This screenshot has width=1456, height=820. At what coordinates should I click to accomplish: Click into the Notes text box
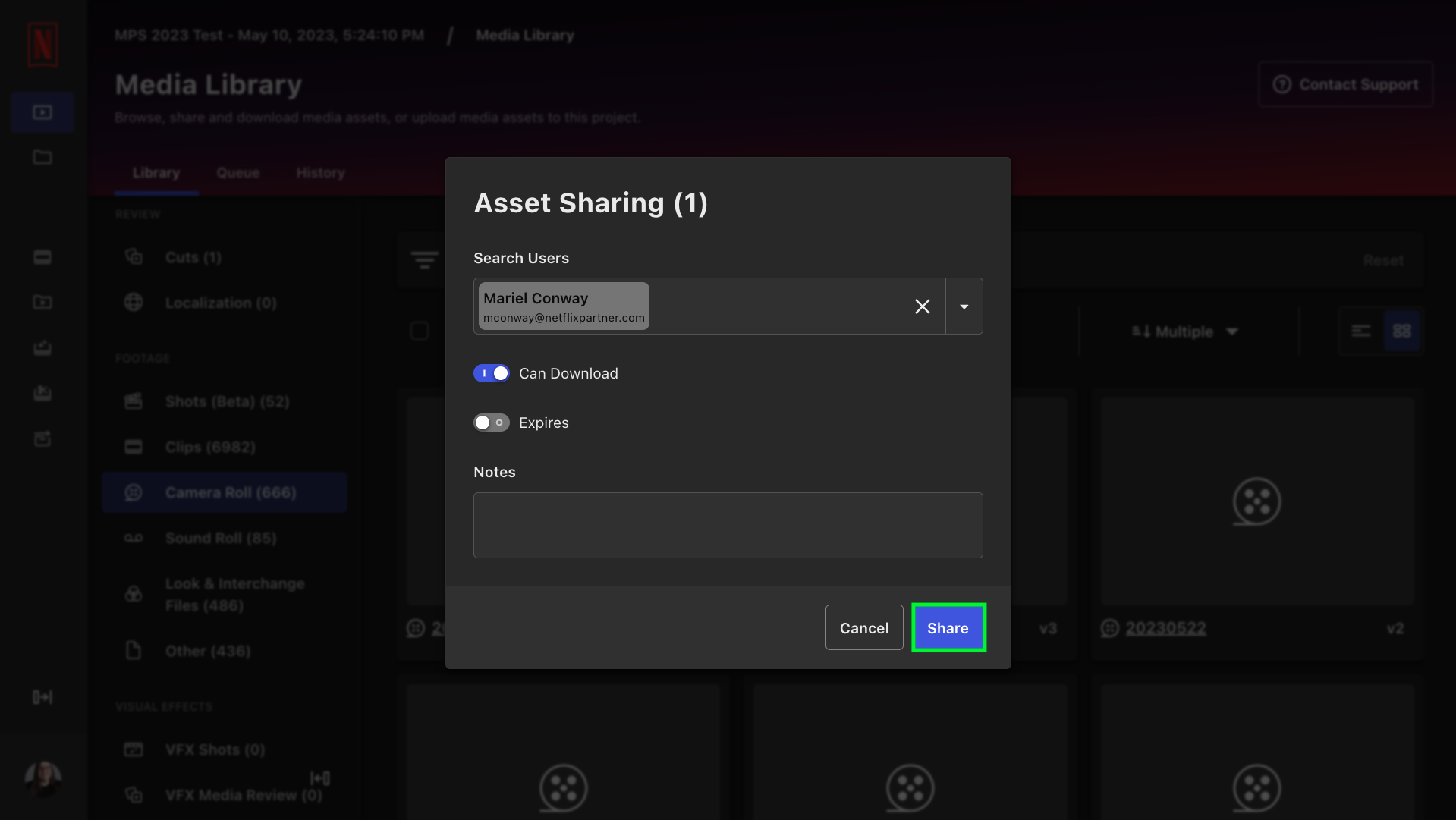point(728,525)
